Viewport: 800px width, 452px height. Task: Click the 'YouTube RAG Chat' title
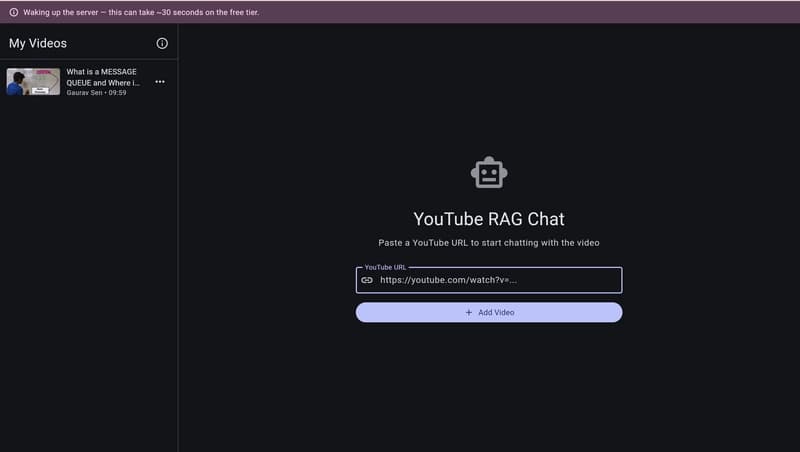coord(489,219)
